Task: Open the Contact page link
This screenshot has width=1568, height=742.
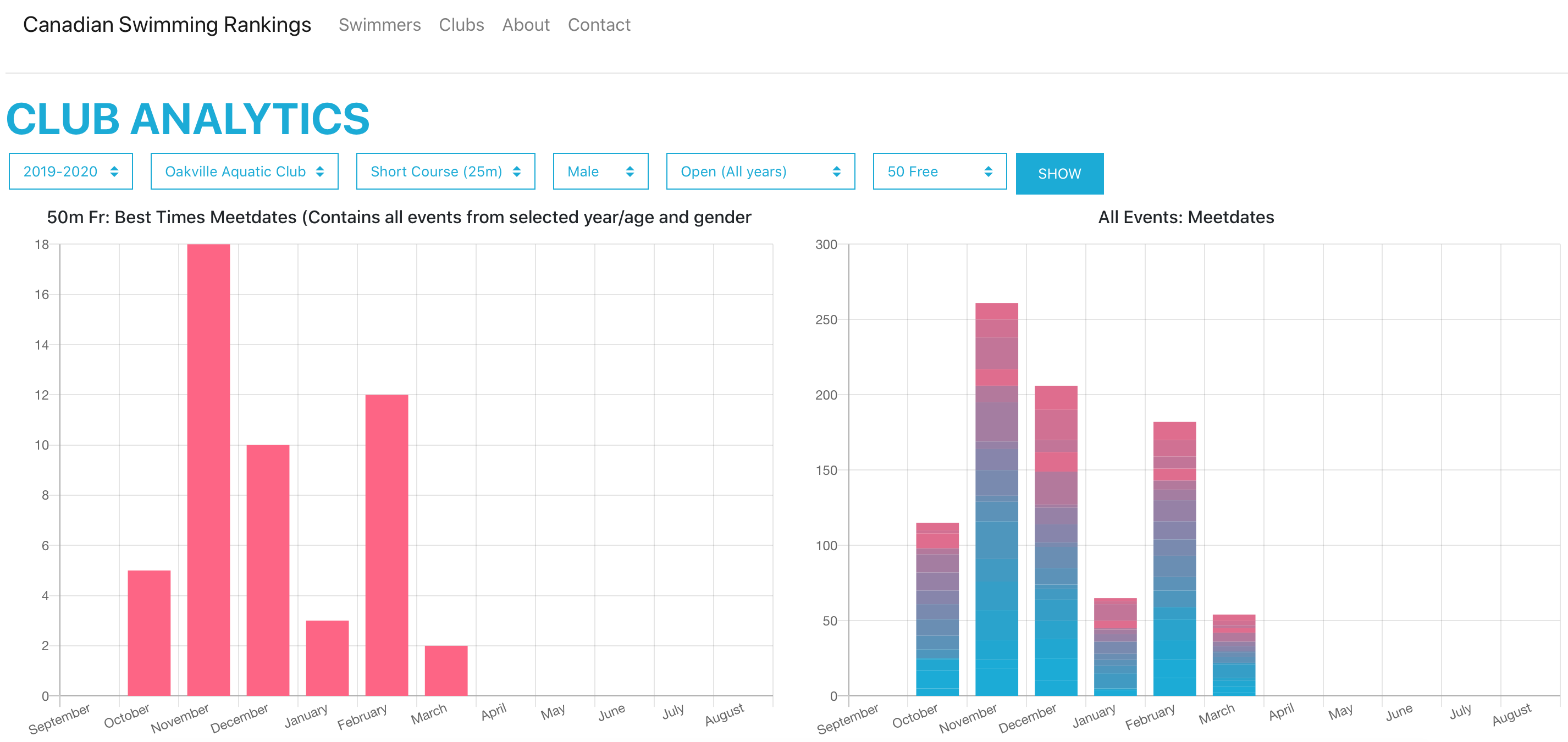Action: (598, 25)
